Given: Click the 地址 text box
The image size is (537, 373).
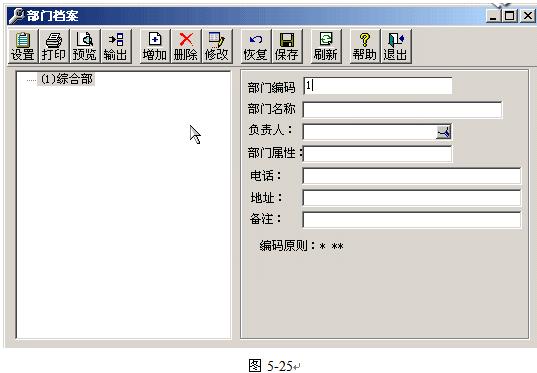Looking at the screenshot, I should [x=412, y=198].
